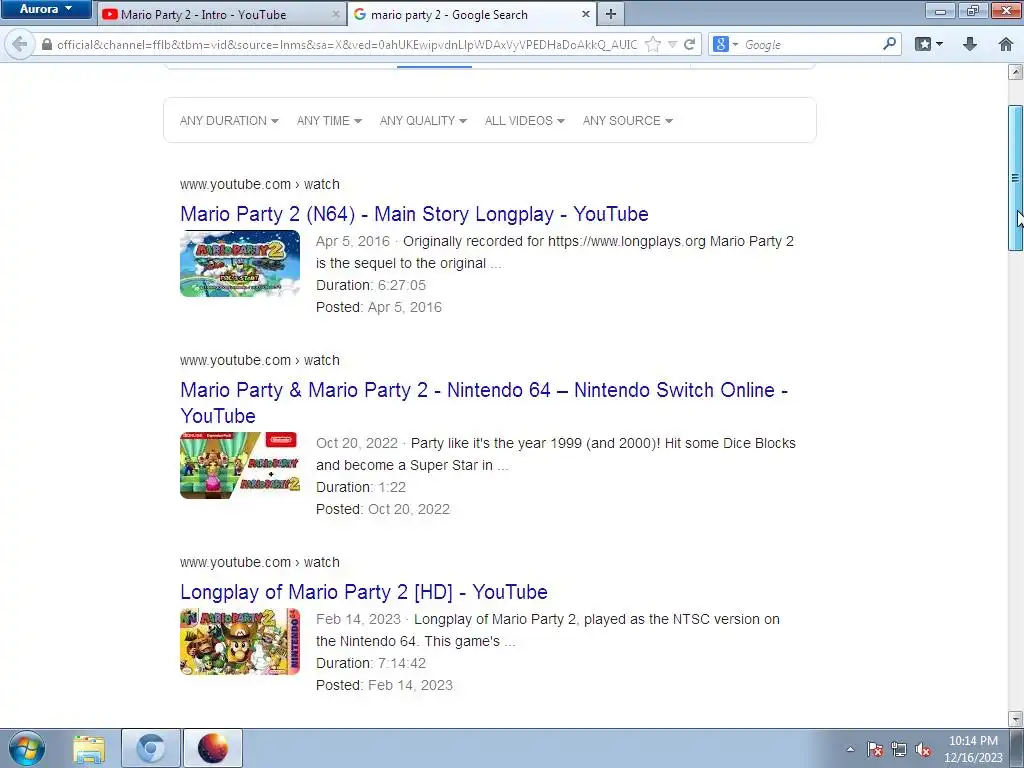
Task: Open the Action Center flag tray icon
Action: tap(875, 749)
